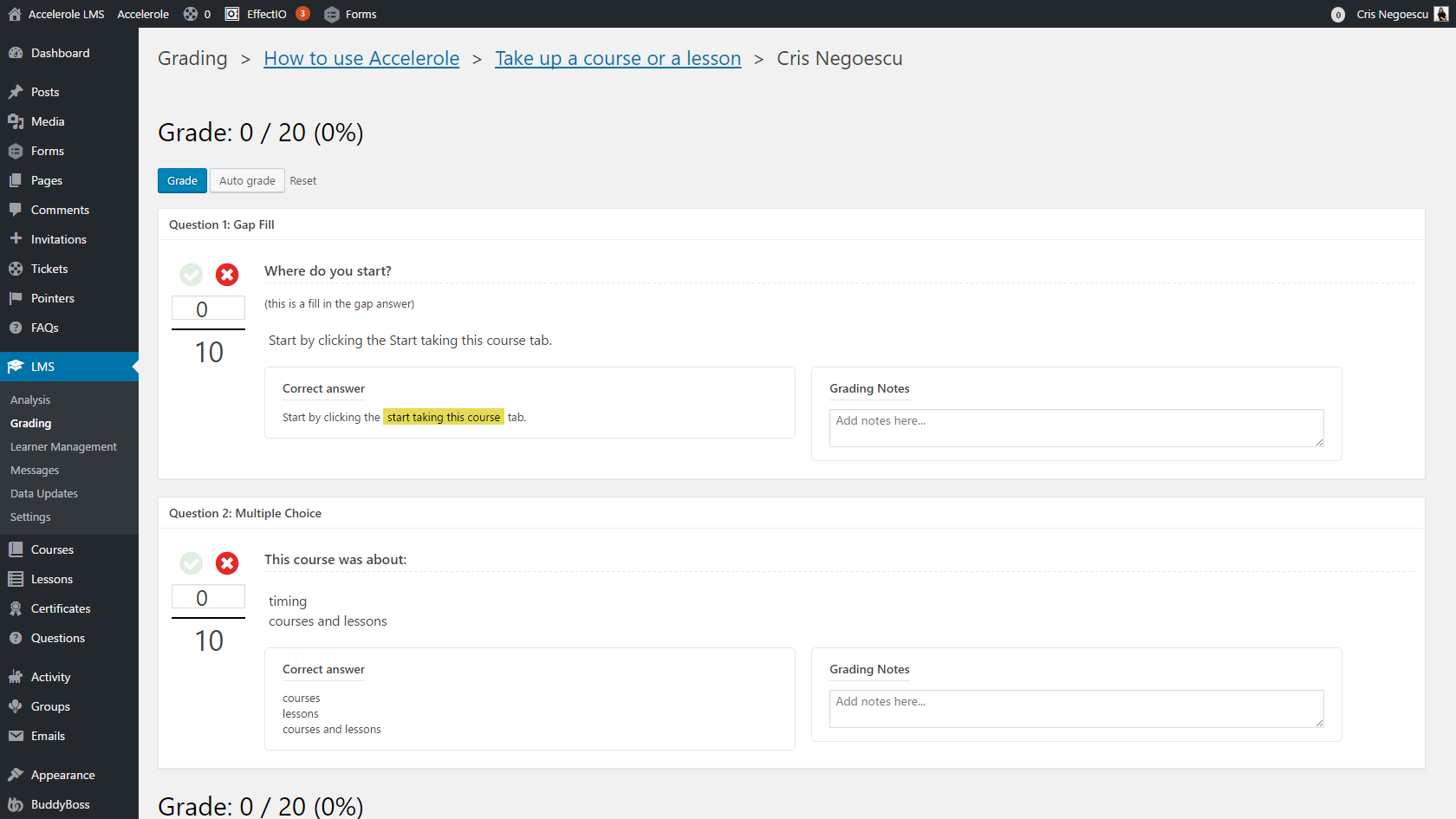The height and width of the screenshot is (819, 1456).
Task: Mark Question 1 Gap Fill as correct
Action: (192, 275)
